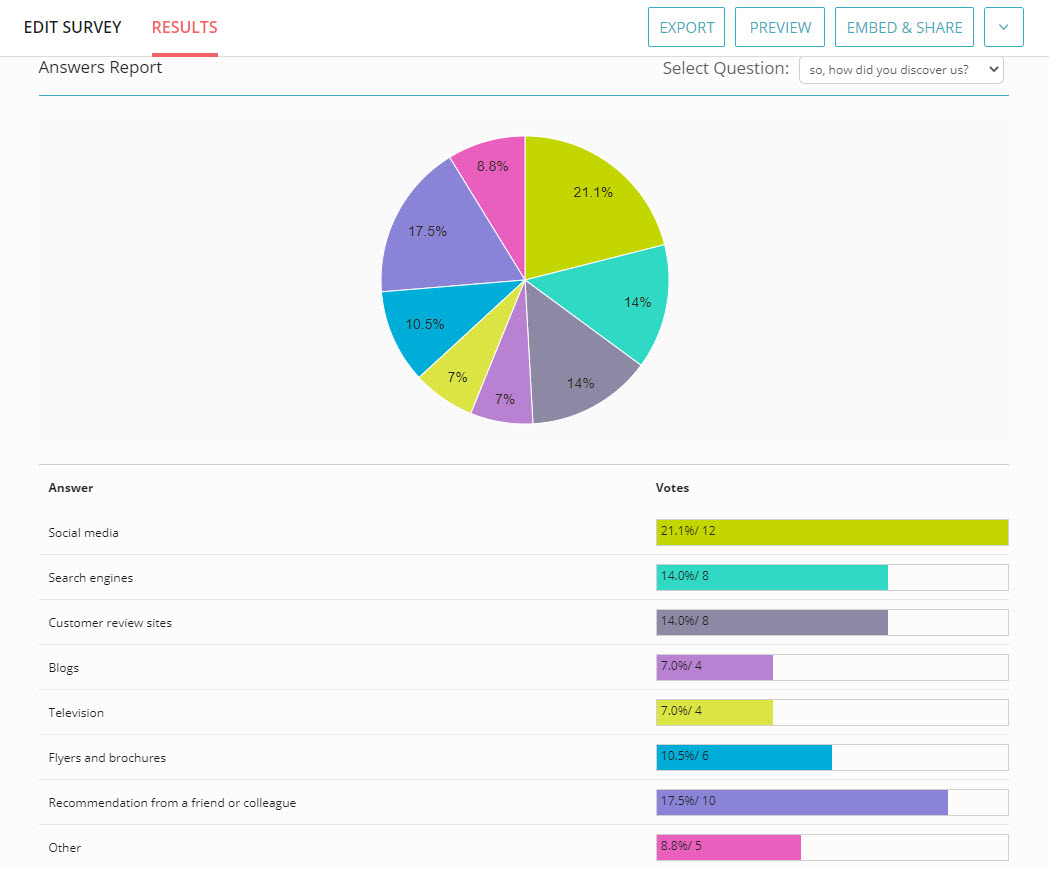Click the Other answer row label
Viewport: 1049px width, 870px height.
point(64,847)
